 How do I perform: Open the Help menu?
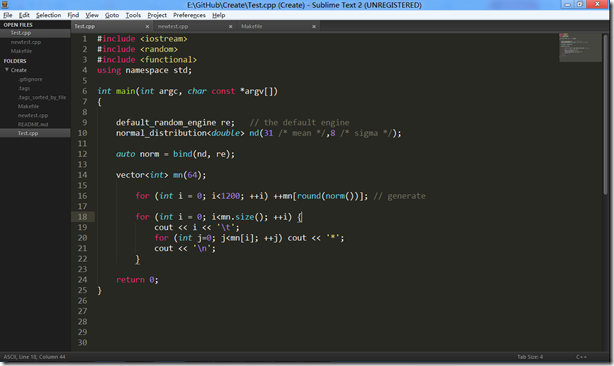point(219,15)
